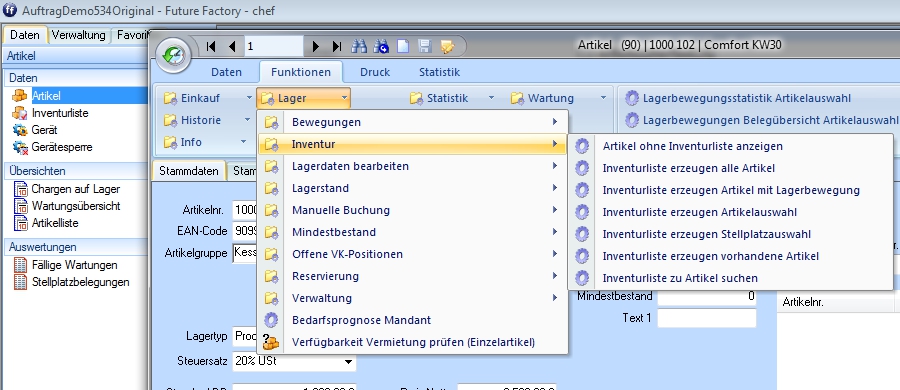Open the Reservierung submenu entry
This screenshot has width=900, height=390.
click(x=413, y=276)
